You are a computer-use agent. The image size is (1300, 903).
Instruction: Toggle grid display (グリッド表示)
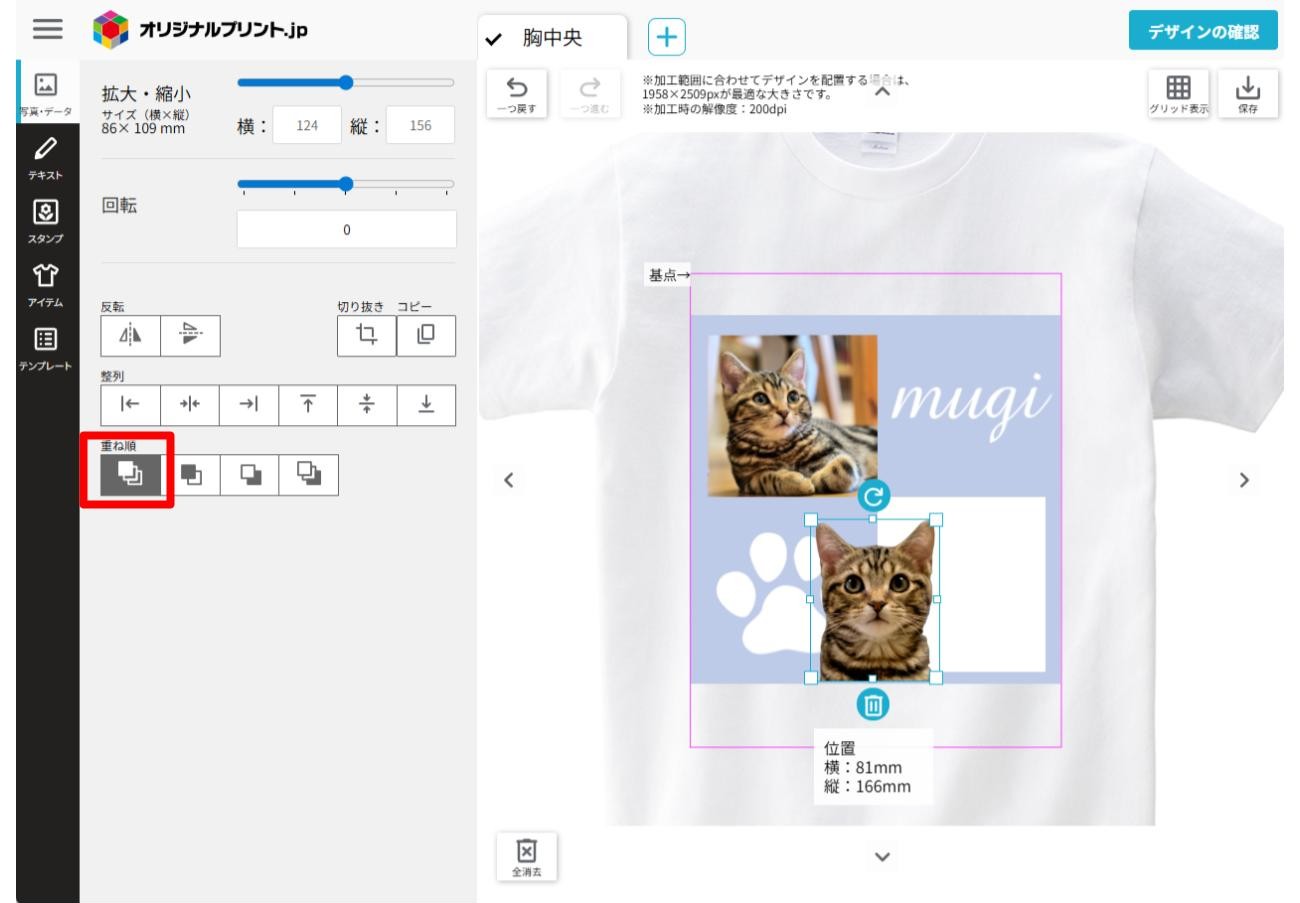pyautogui.click(x=1180, y=92)
